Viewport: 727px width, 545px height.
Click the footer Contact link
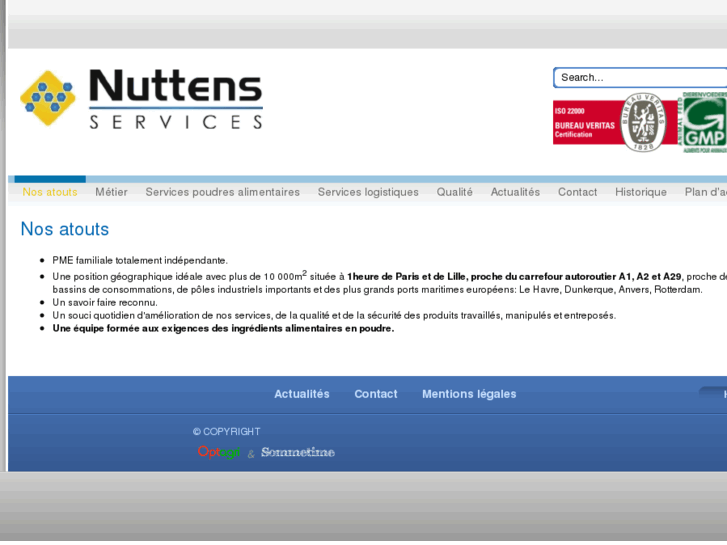coord(376,394)
